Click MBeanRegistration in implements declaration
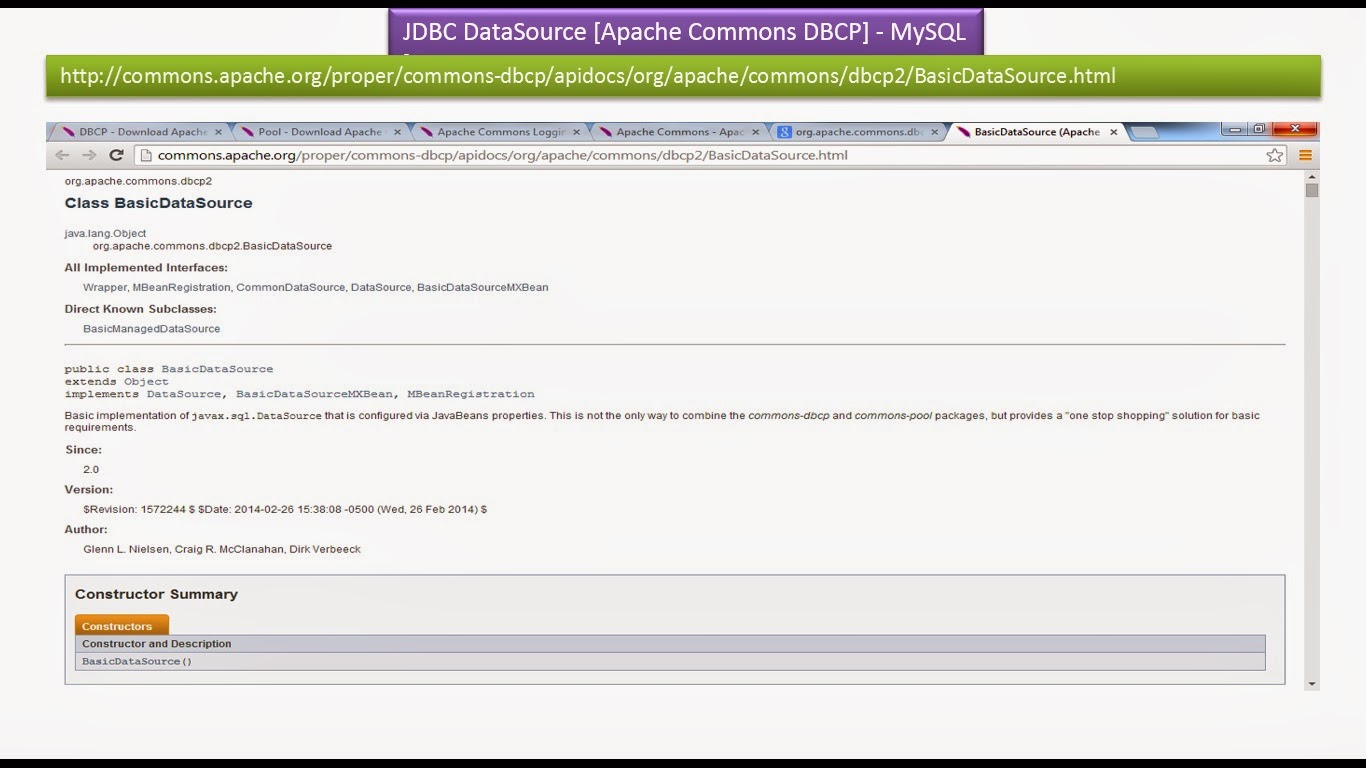 pyautogui.click(x=471, y=394)
